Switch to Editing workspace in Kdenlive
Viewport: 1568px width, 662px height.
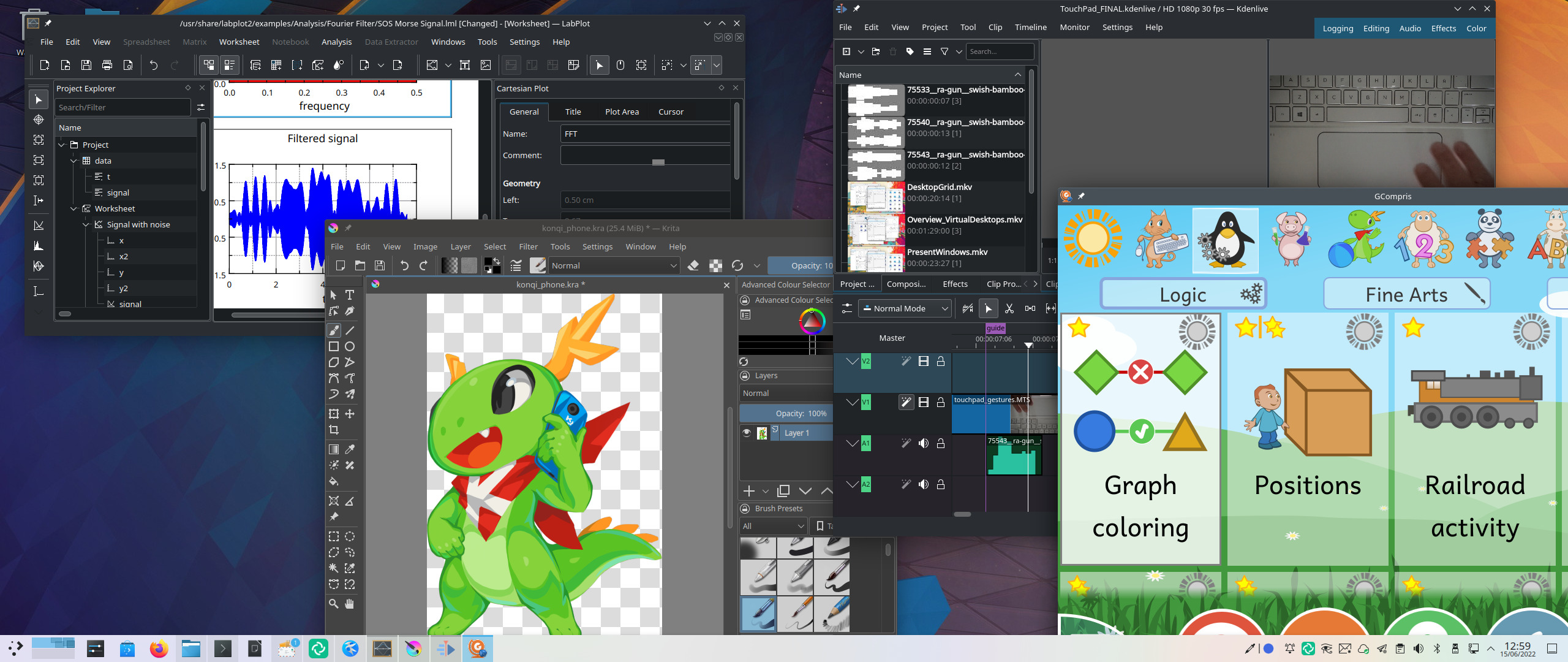point(1376,28)
